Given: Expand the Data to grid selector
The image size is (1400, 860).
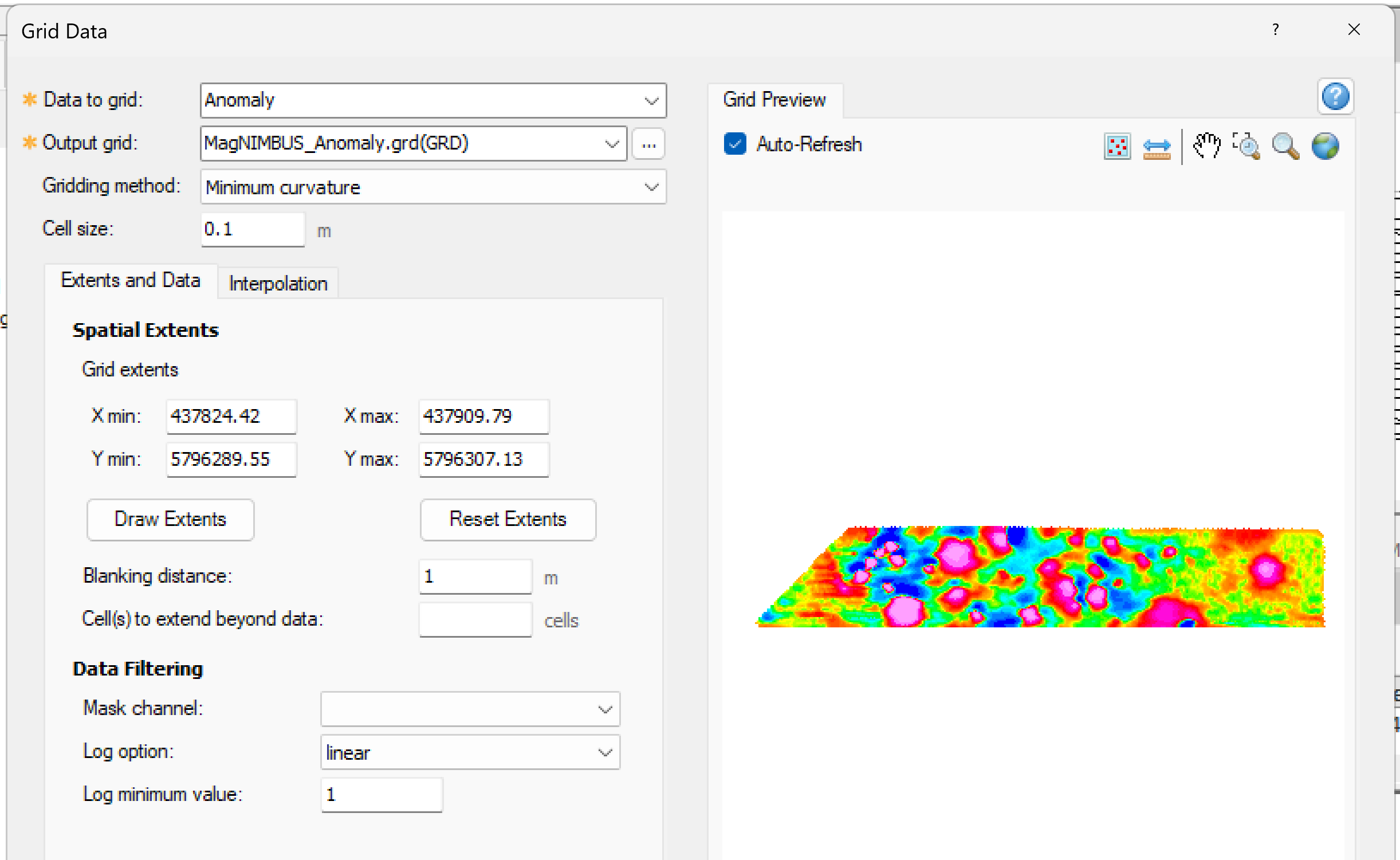Looking at the screenshot, I should [x=651, y=100].
